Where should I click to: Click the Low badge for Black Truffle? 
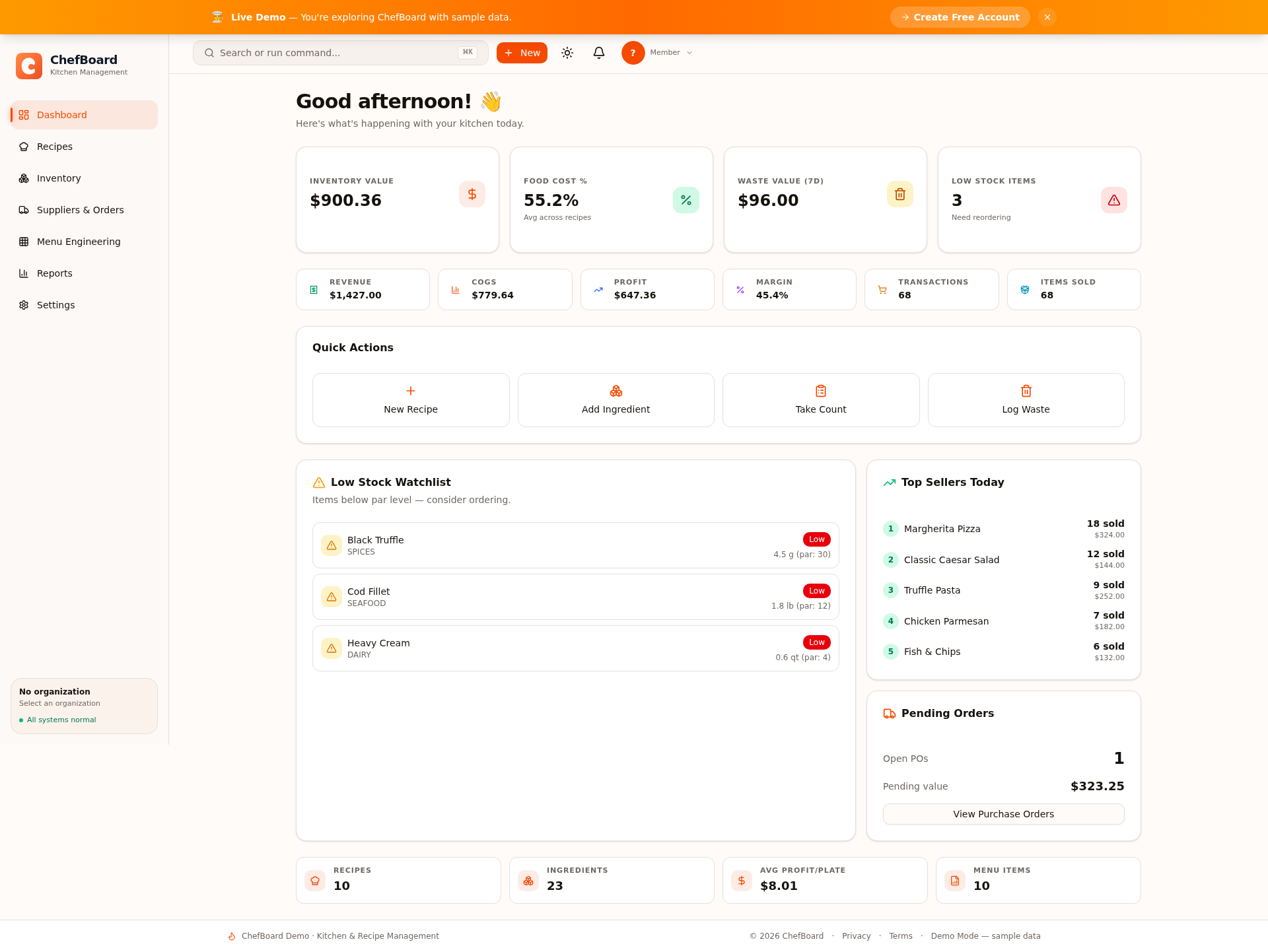[x=817, y=539]
